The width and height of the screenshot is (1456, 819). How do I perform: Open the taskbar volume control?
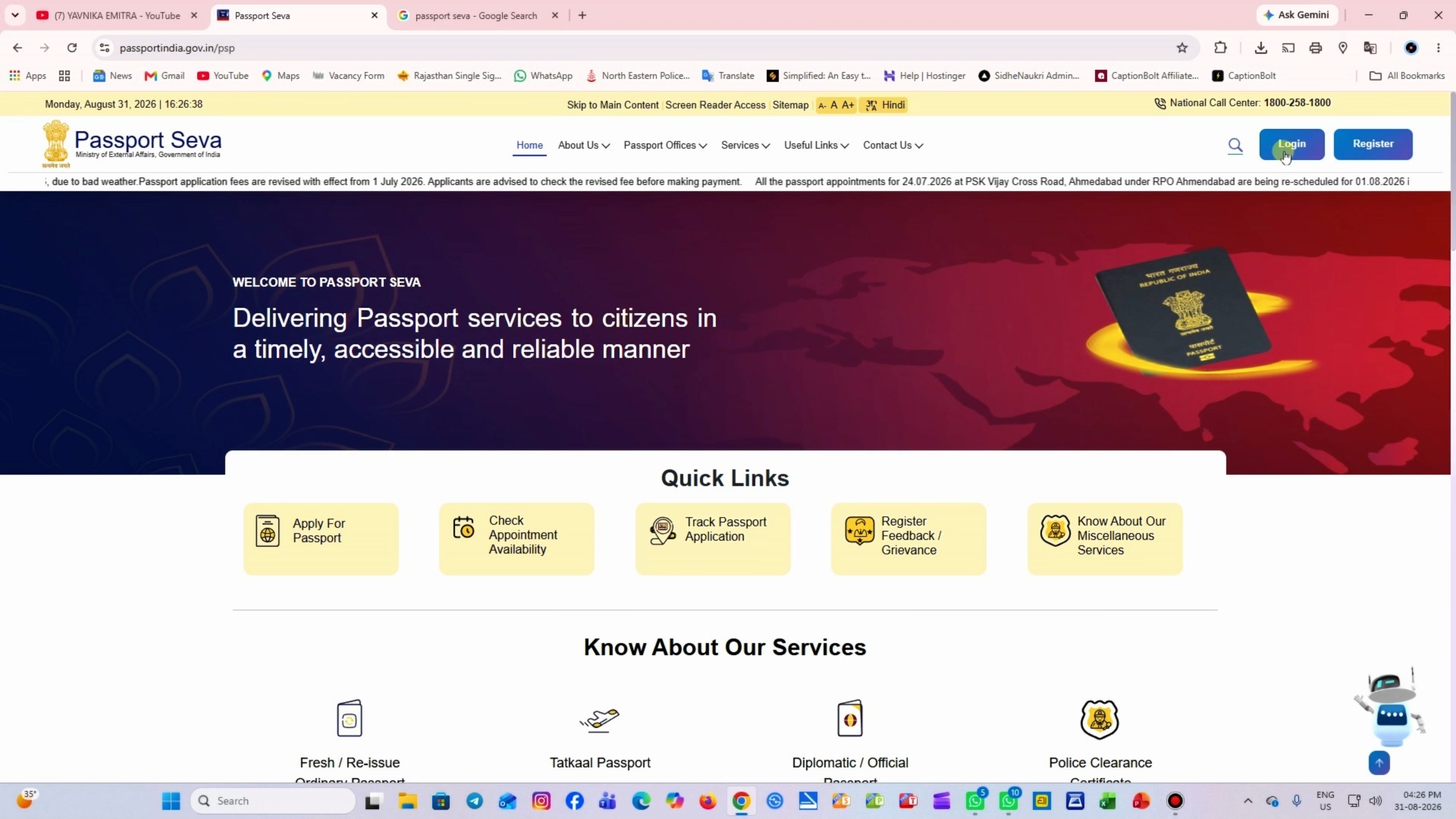1376,801
